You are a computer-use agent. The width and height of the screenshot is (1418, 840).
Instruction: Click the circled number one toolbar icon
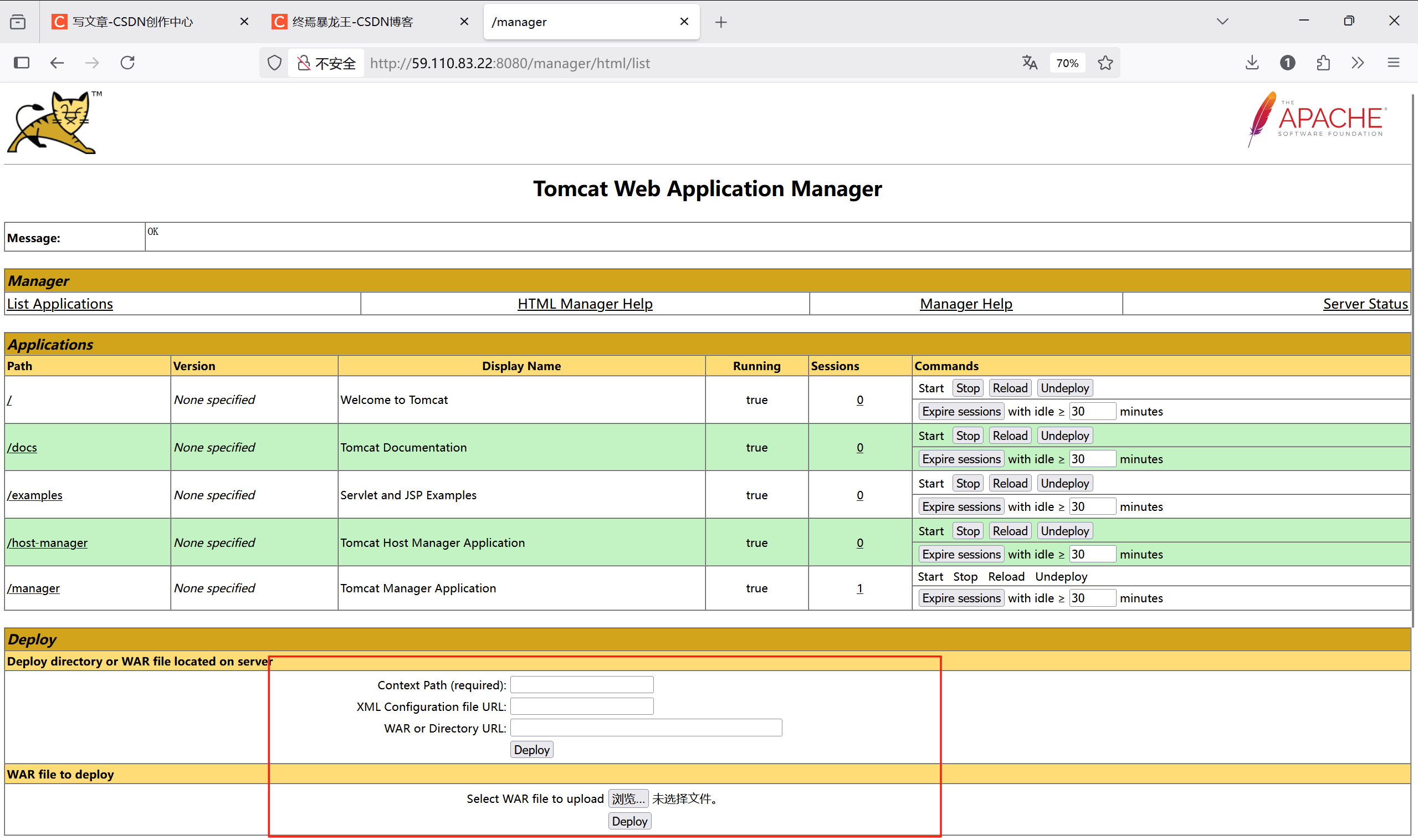click(1287, 62)
